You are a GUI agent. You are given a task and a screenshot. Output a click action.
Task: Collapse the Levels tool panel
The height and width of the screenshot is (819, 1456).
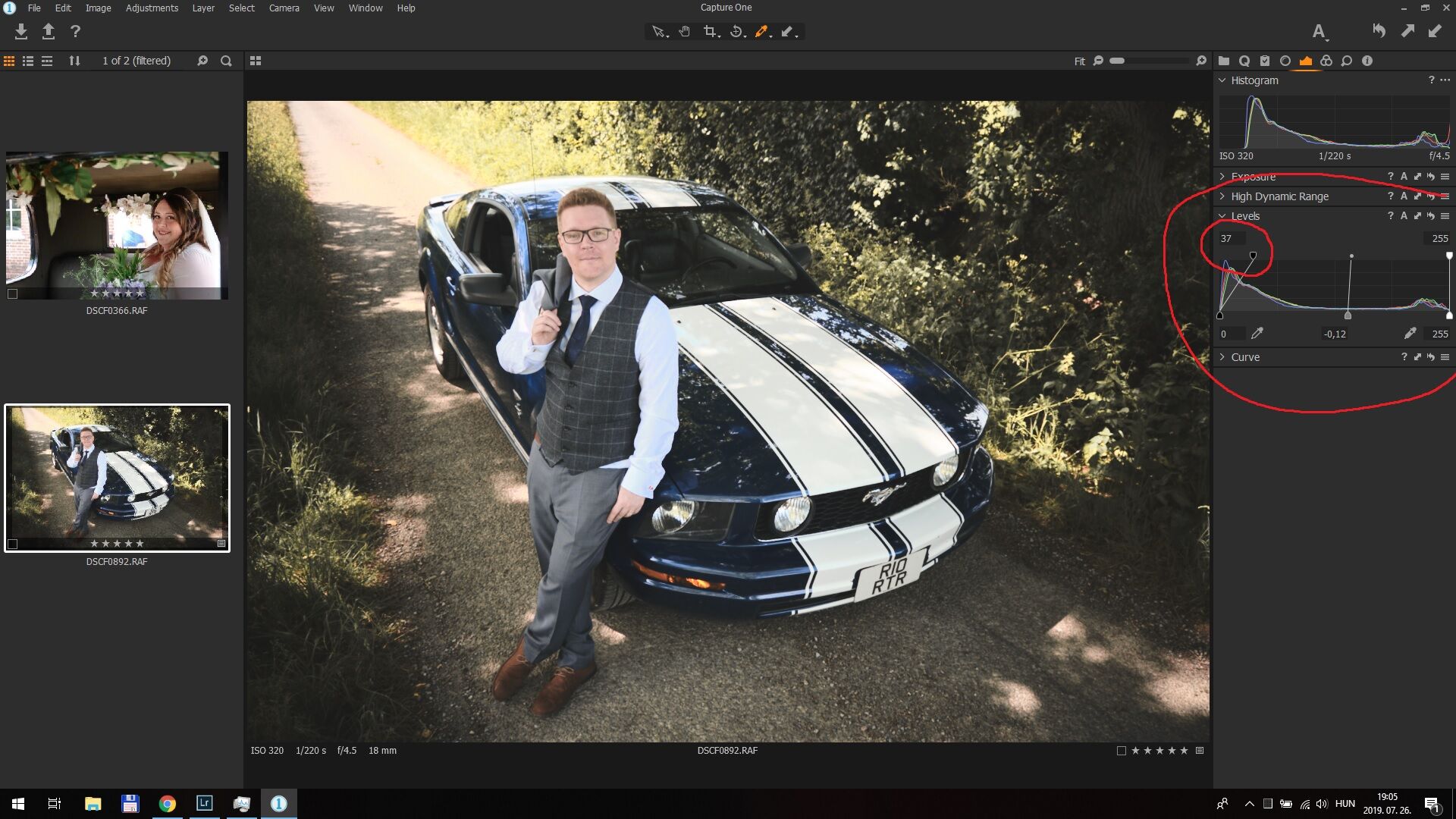click(1222, 216)
